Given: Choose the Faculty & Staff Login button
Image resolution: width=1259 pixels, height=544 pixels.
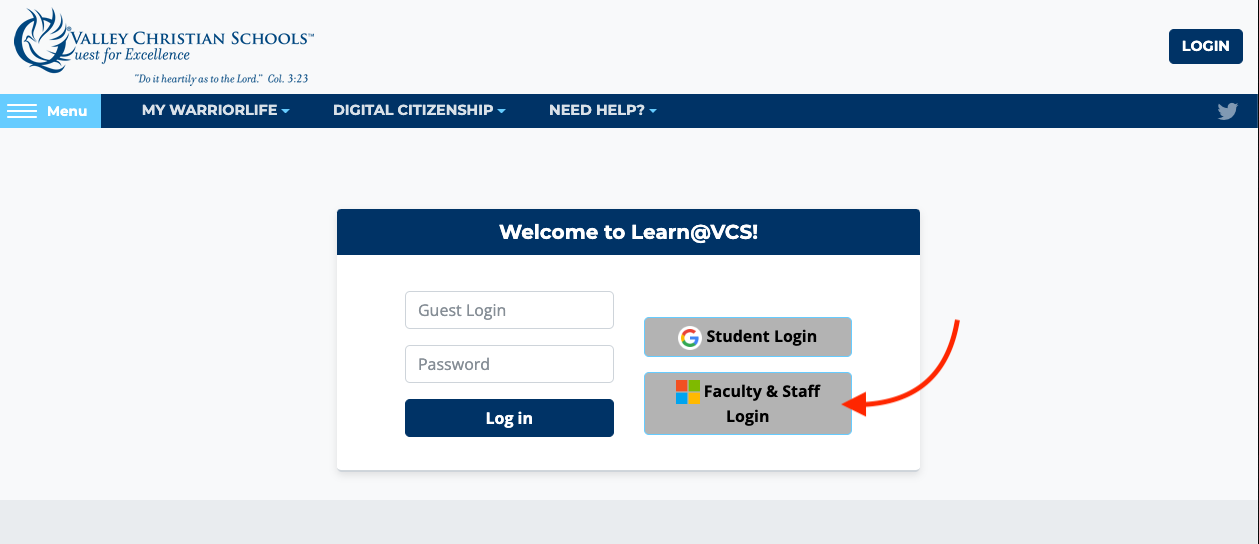Looking at the screenshot, I should click(x=748, y=404).
